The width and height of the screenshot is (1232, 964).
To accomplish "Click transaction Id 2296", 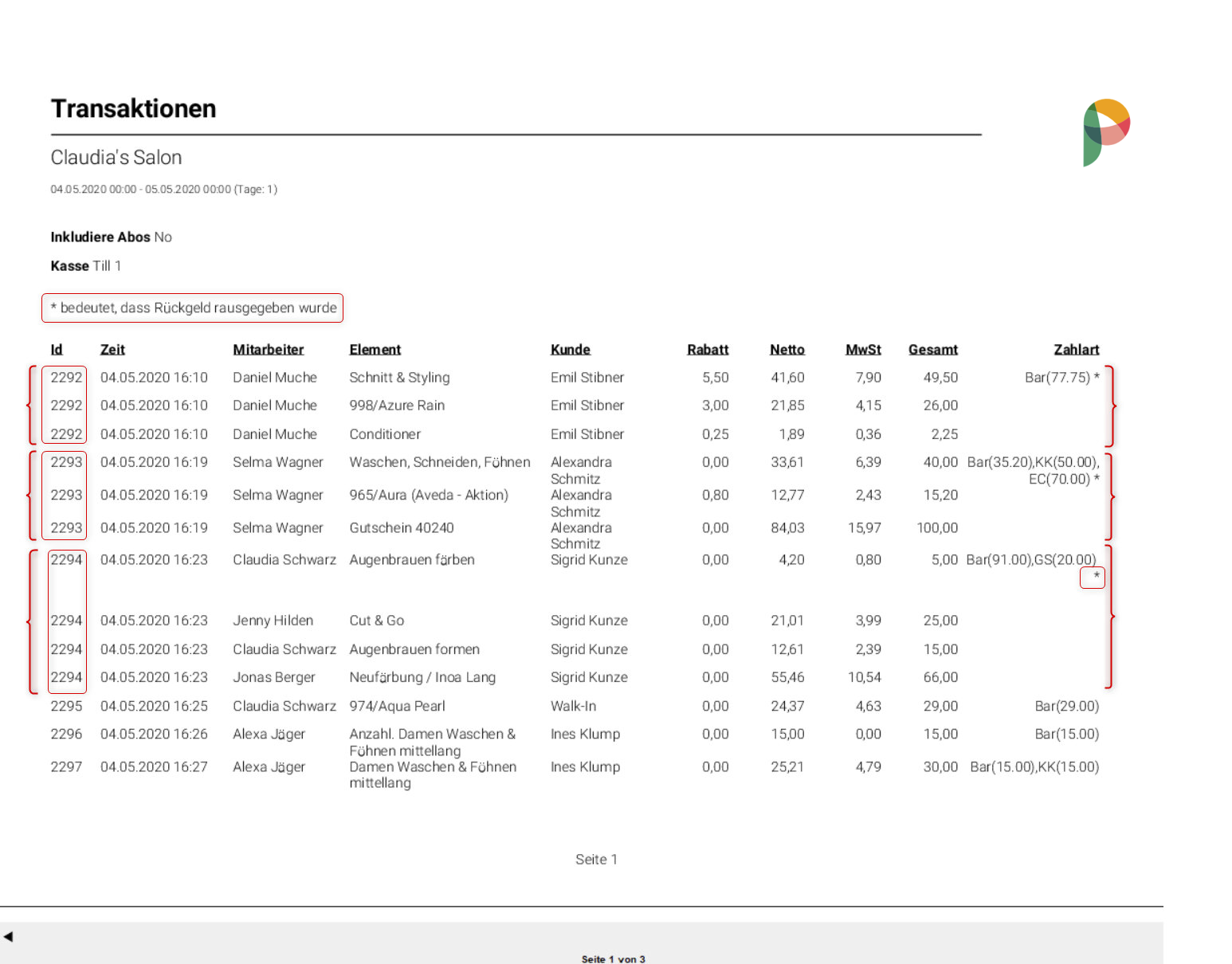I will [66, 735].
